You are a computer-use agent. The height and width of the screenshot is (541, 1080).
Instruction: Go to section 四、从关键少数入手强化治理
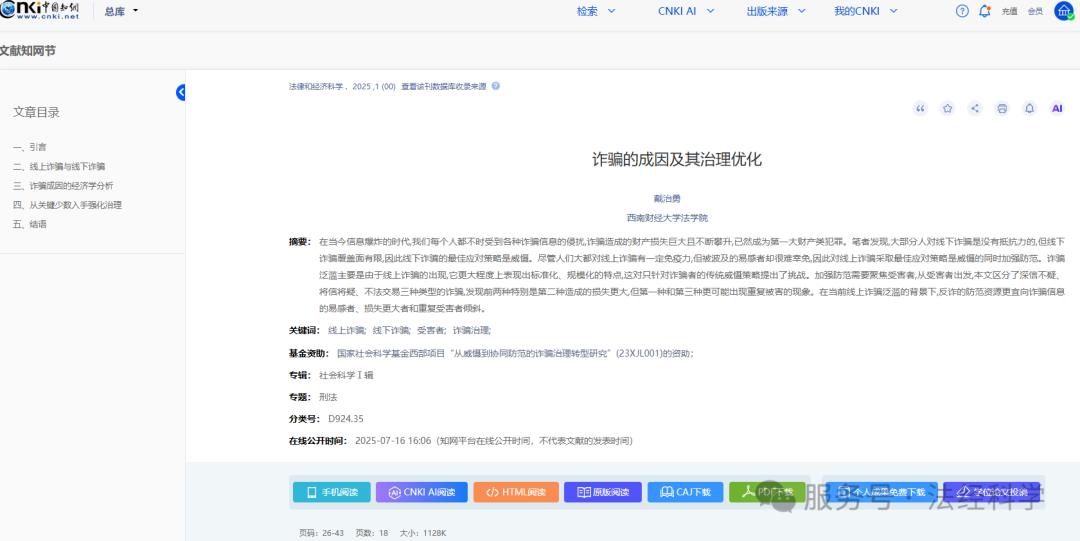click(67, 205)
